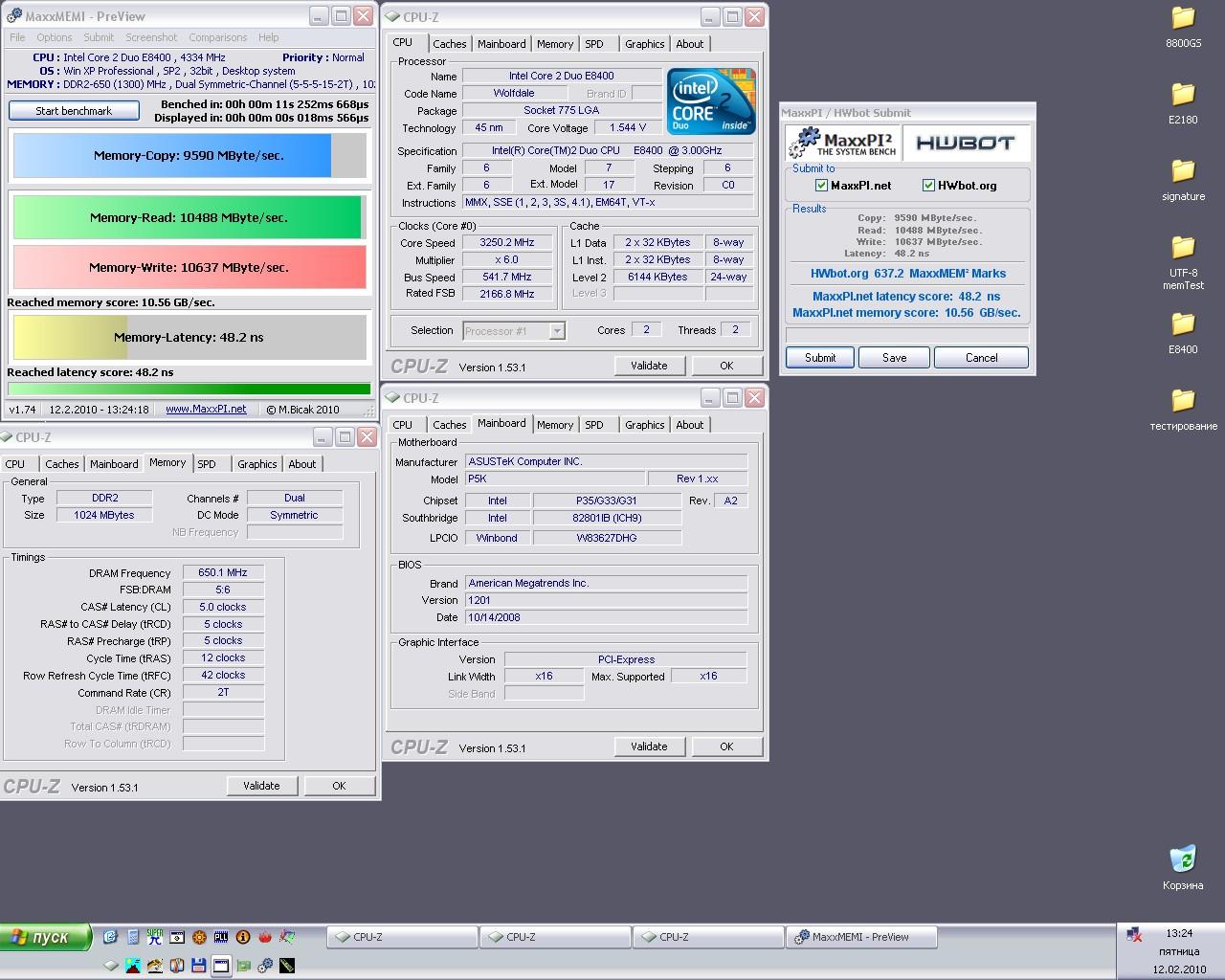The height and width of the screenshot is (980, 1225).
Task: Open the File menu in MaxxMEMI
Action: 17,37
